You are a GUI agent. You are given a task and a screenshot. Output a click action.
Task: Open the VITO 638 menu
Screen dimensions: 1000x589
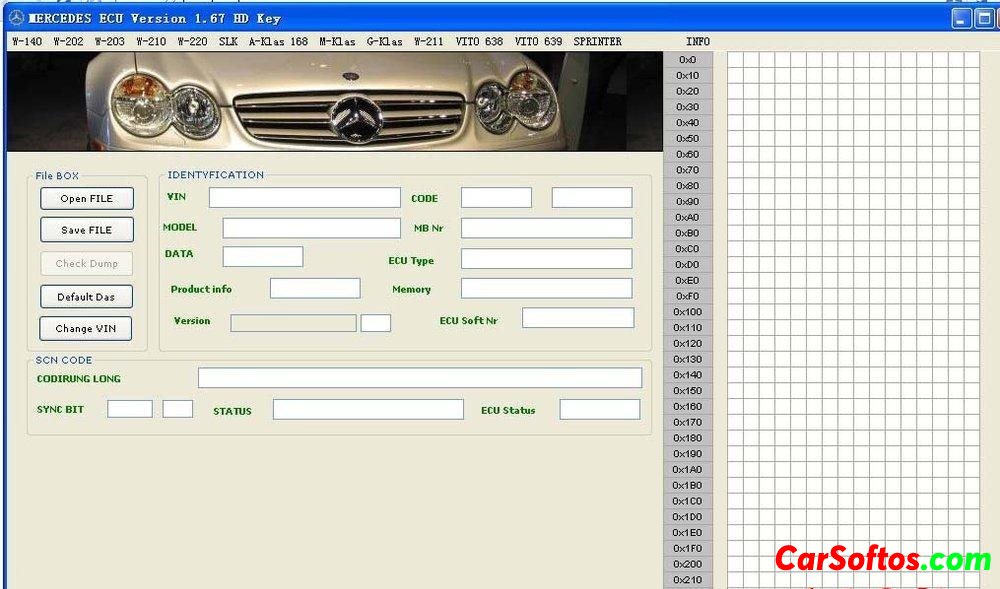pyautogui.click(x=481, y=42)
